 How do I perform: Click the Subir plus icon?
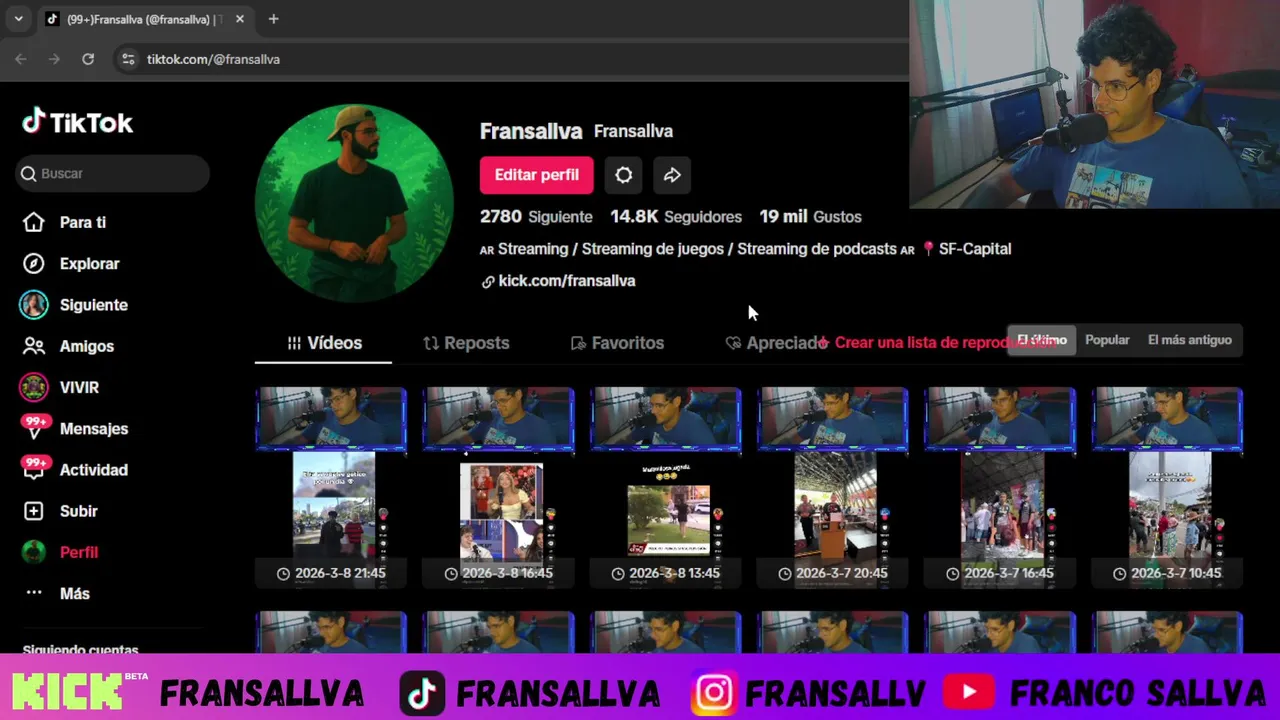coord(34,511)
